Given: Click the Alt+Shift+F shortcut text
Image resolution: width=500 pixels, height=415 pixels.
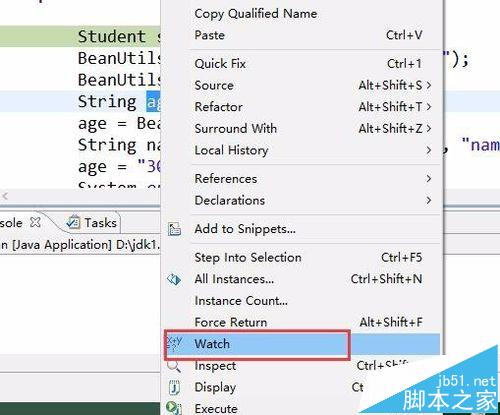Looking at the screenshot, I should click(391, 322).
